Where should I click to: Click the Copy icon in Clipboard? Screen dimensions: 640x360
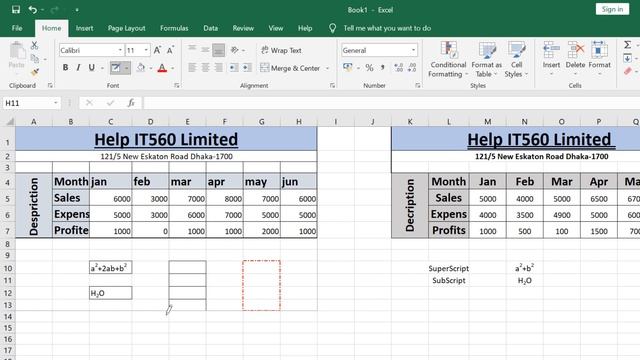35,59
